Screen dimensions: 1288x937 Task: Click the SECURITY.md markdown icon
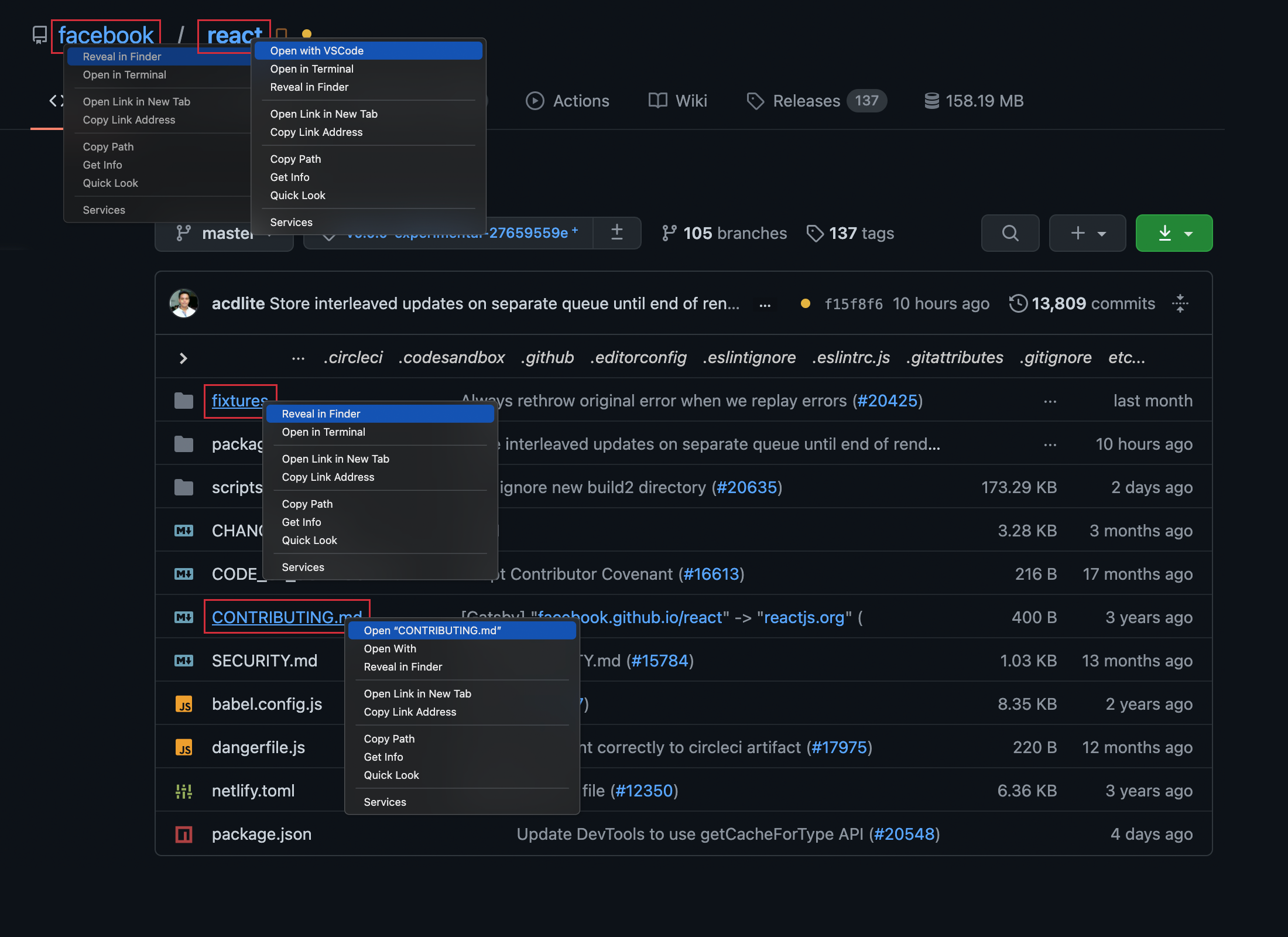[184, 661]
